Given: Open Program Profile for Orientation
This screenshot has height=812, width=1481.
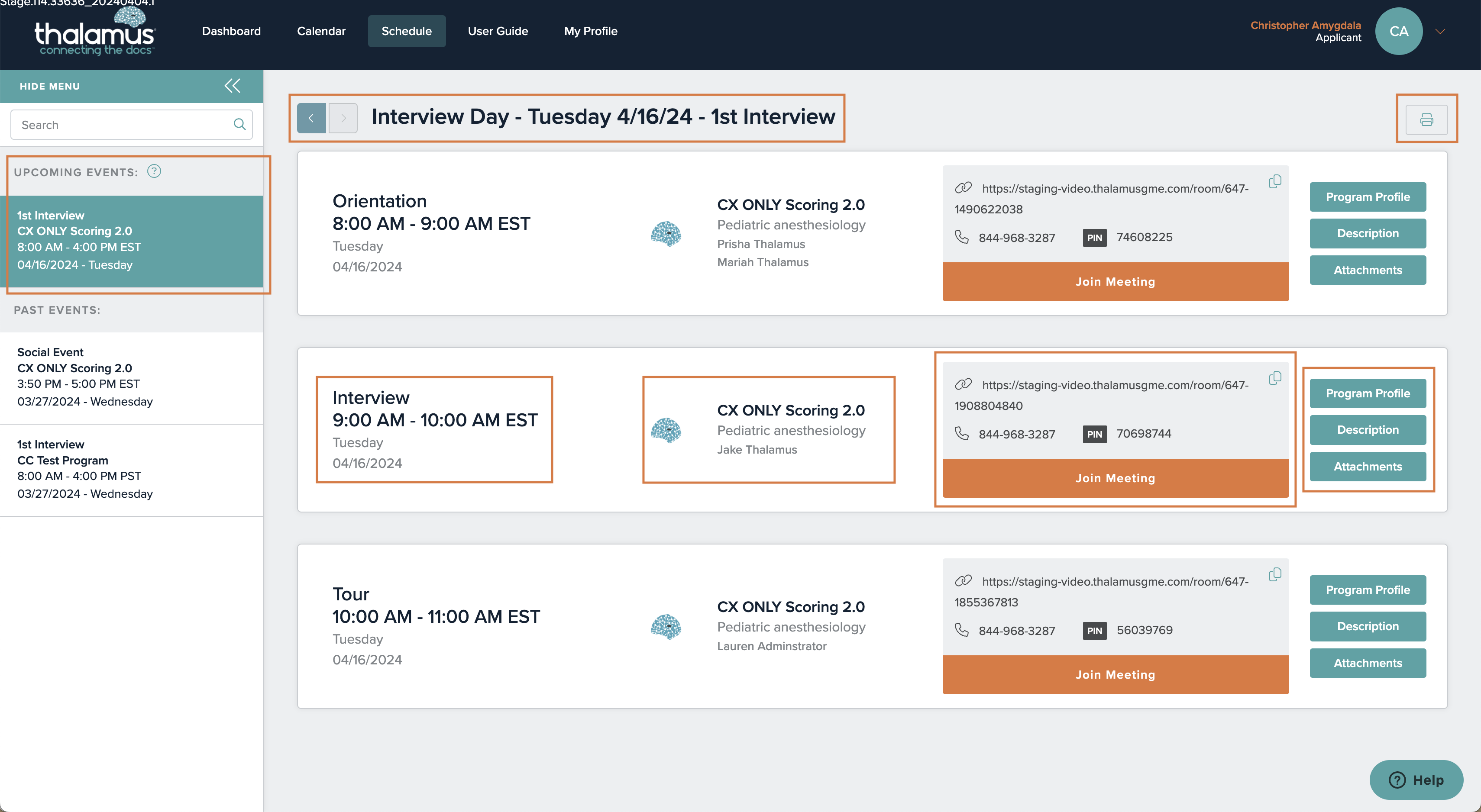Looking at the screenshot, I should tap(1367, 197).
